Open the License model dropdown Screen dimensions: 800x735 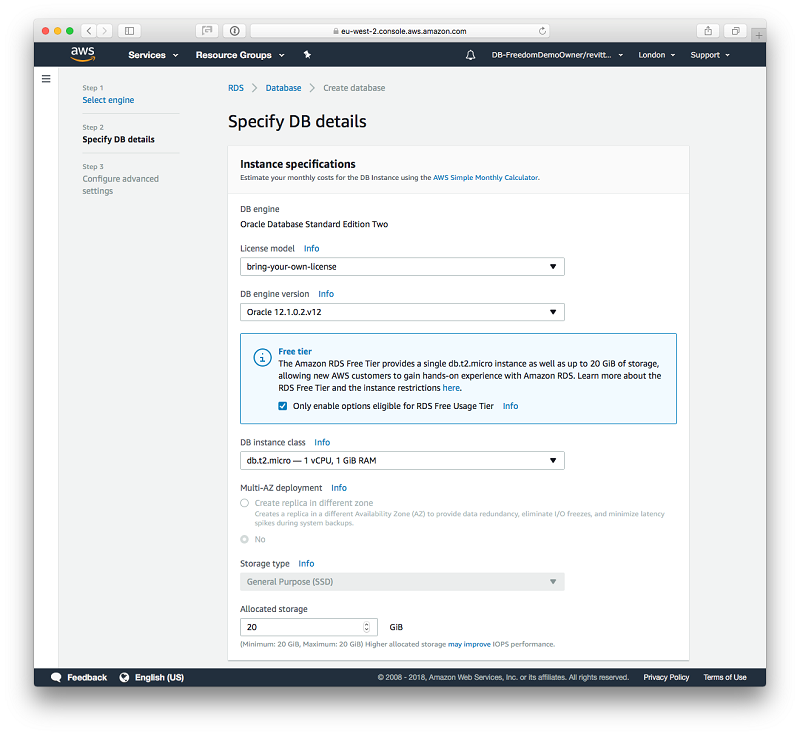[402, 267]
